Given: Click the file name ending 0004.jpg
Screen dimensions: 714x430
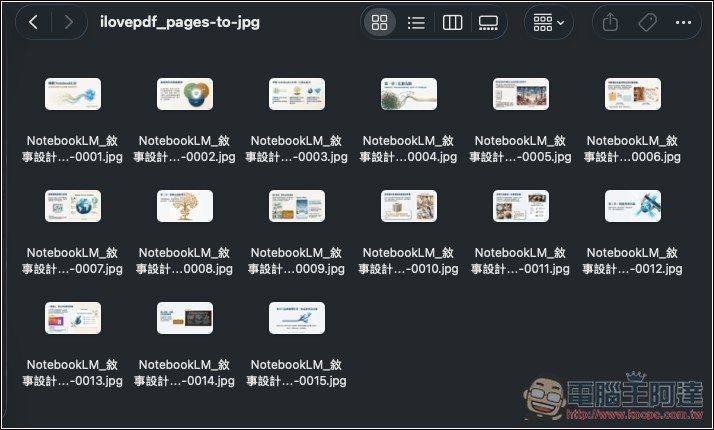Looking at the screenshot, I should 408,149.
